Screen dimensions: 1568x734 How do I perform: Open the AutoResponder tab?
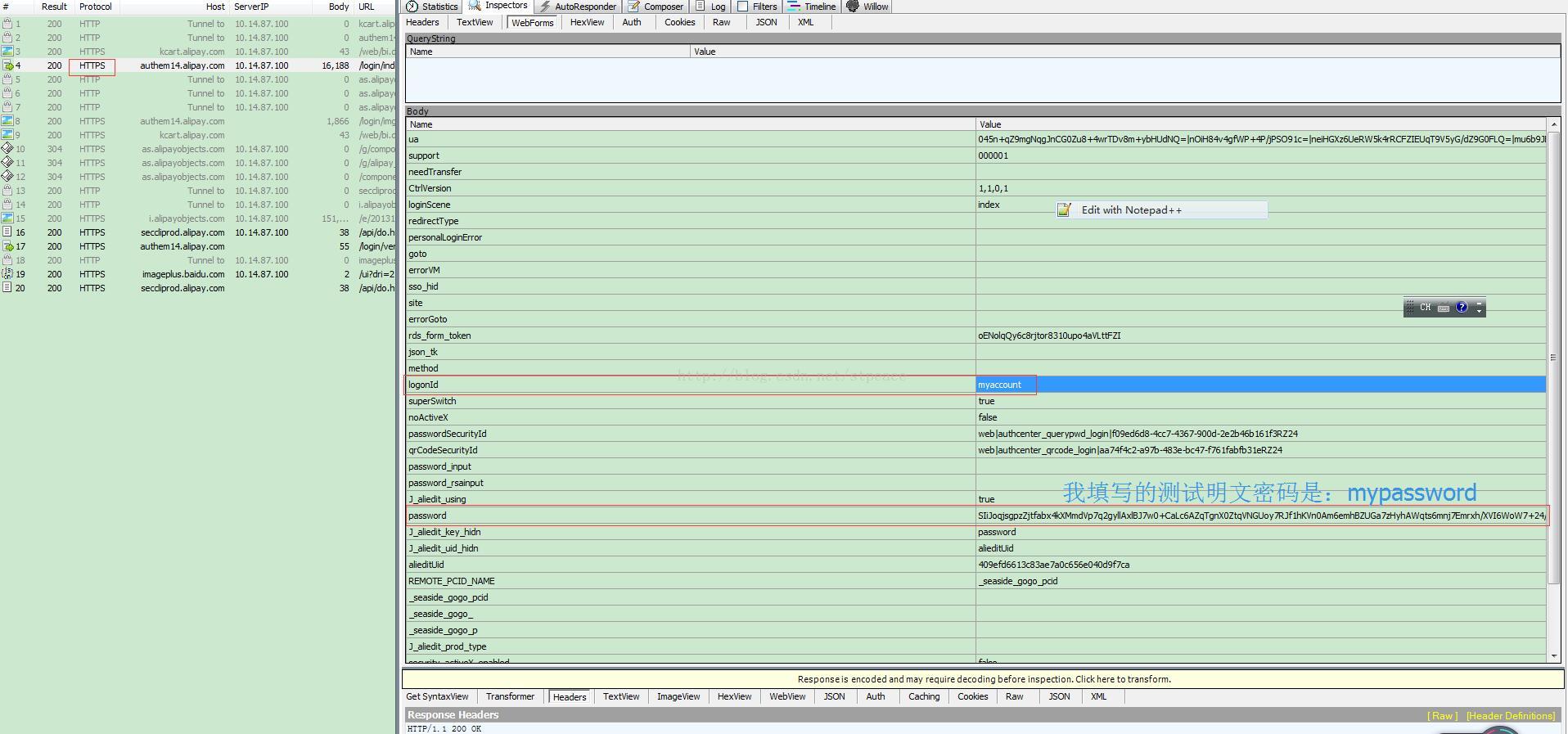click(x=578, y=7)
